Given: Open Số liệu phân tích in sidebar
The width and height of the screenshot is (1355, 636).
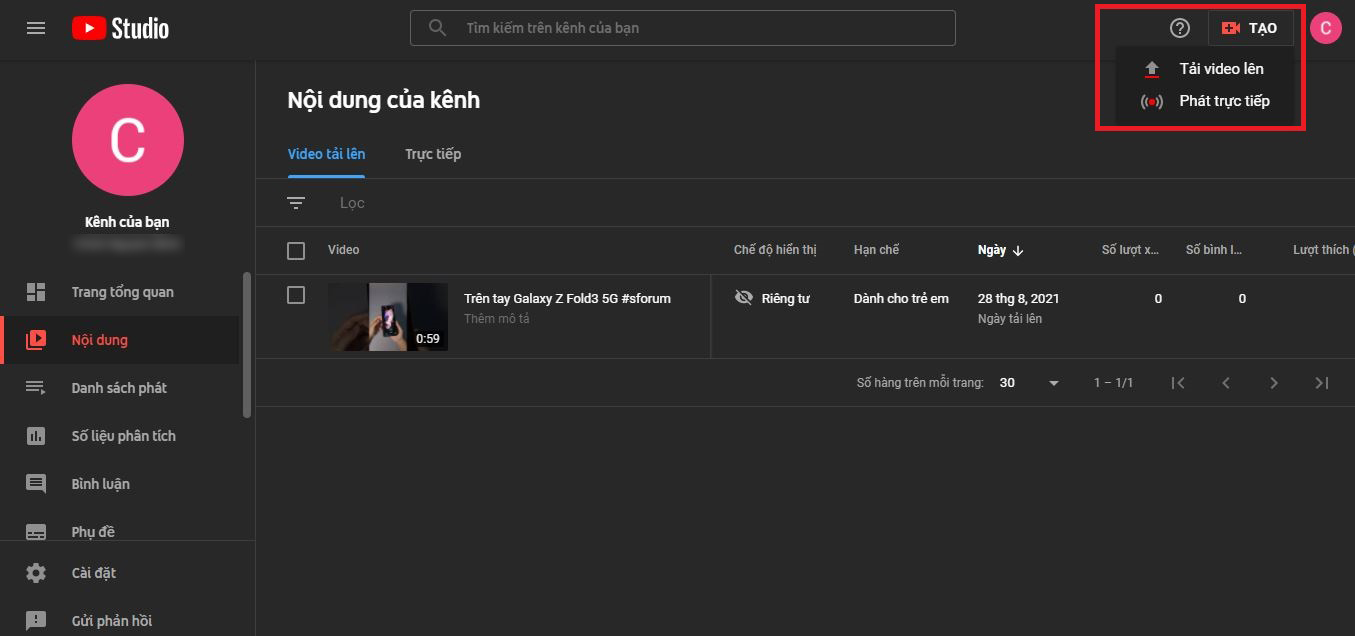Looking at the screenshot, I should 123,436.
